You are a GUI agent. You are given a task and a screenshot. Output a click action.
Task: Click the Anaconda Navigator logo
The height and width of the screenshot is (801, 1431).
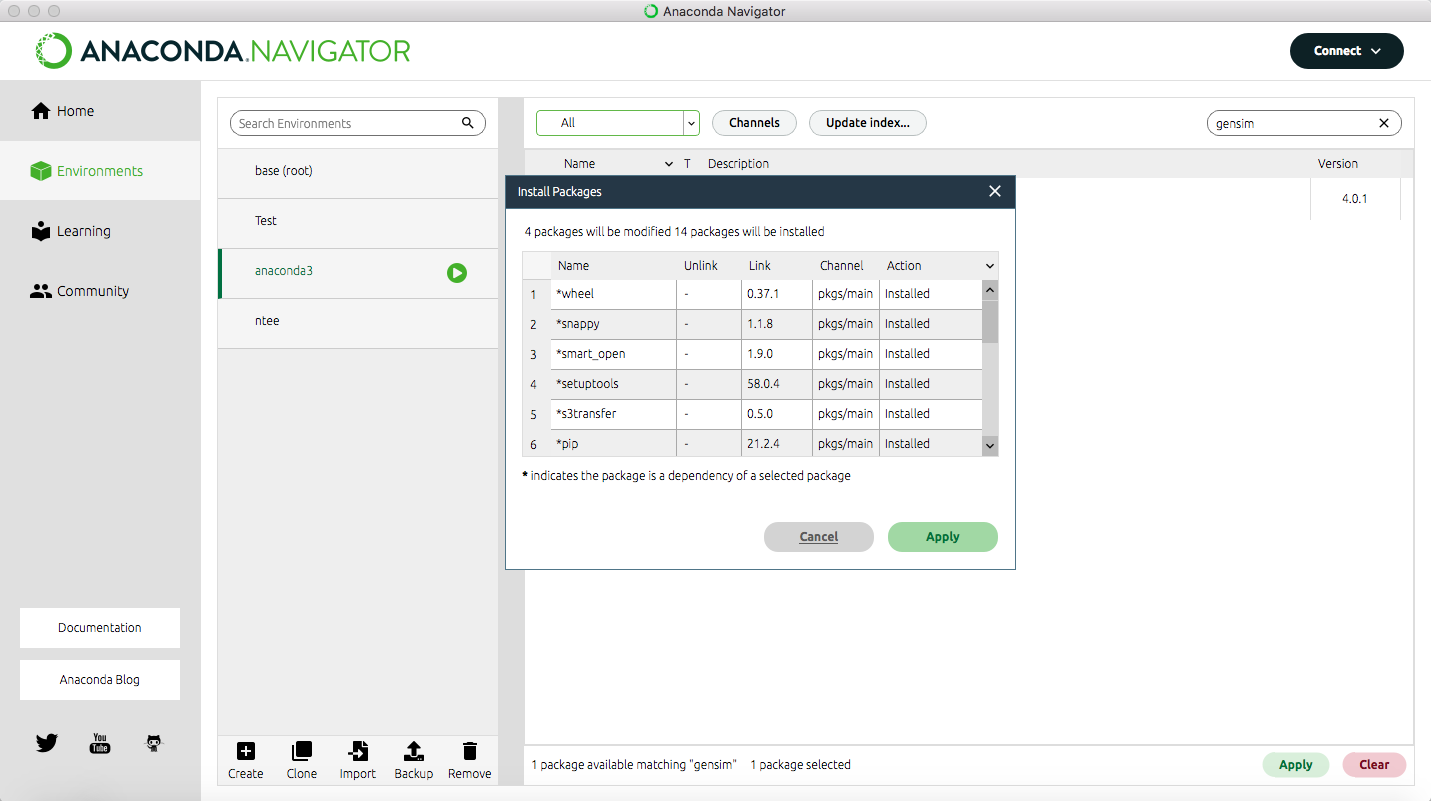pyautogui.click(x=223, y=51)
